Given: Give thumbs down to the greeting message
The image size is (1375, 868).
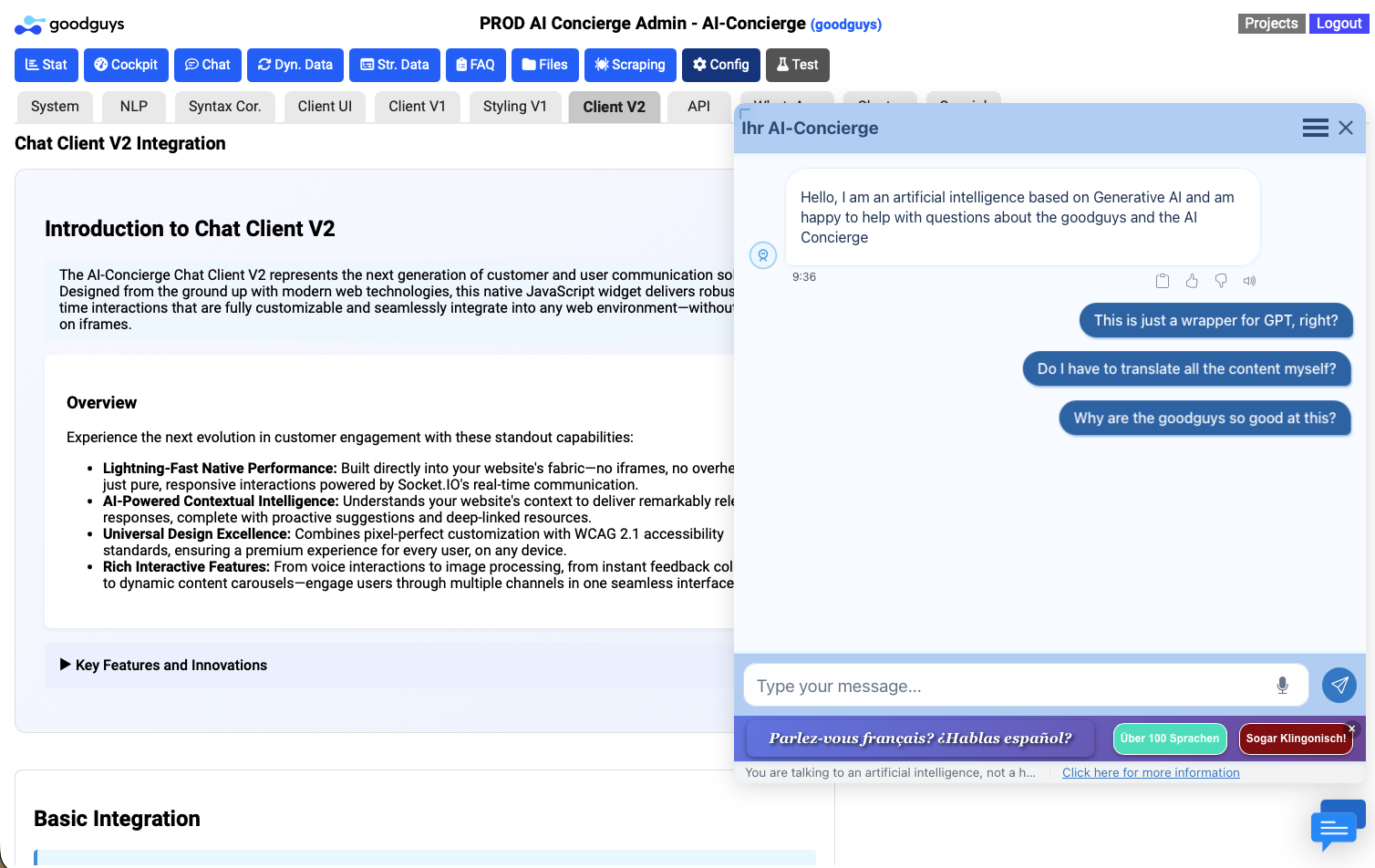Looking at the screenshot, I should 1221,281.
